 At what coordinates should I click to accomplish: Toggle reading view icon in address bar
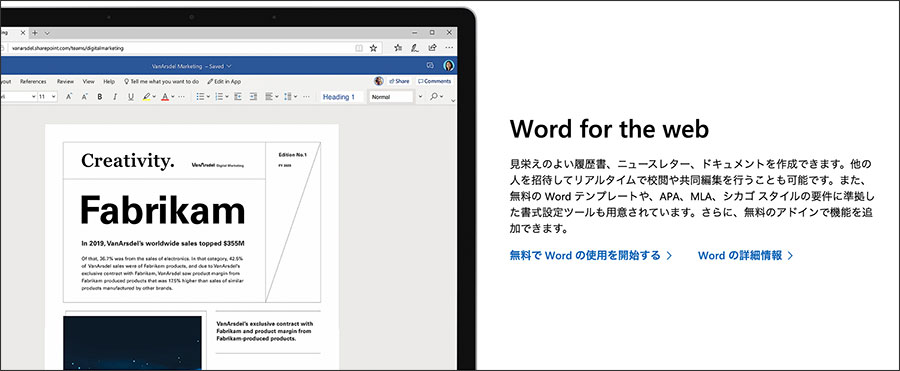(x=359, y=48)
